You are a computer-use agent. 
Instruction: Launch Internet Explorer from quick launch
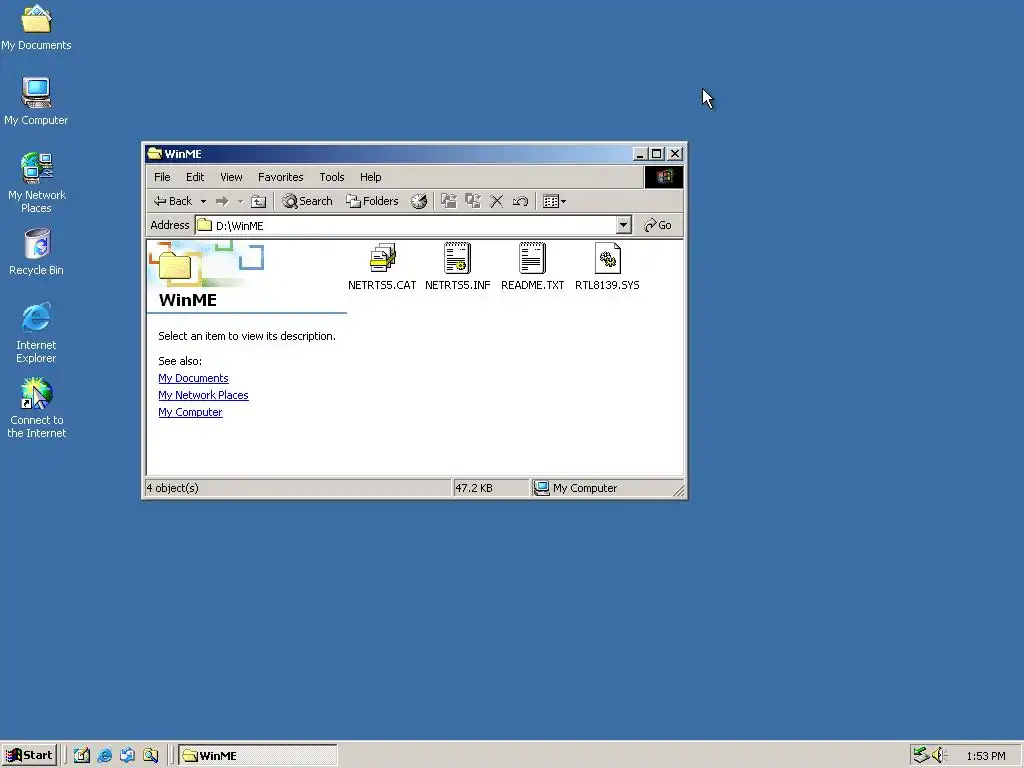(x=104, y=756)
